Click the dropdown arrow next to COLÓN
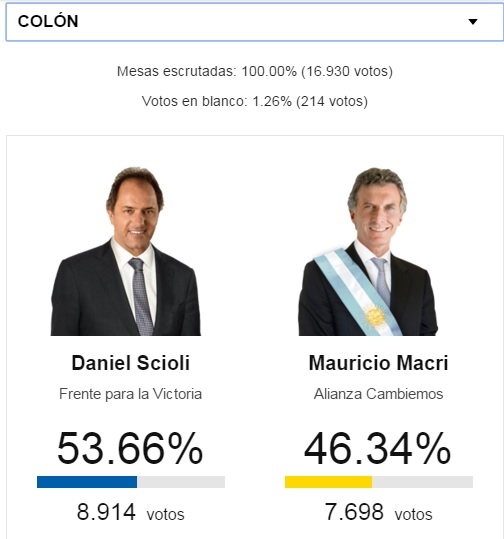The width and height of the screenshot is (504, 539). coord(473,22)
